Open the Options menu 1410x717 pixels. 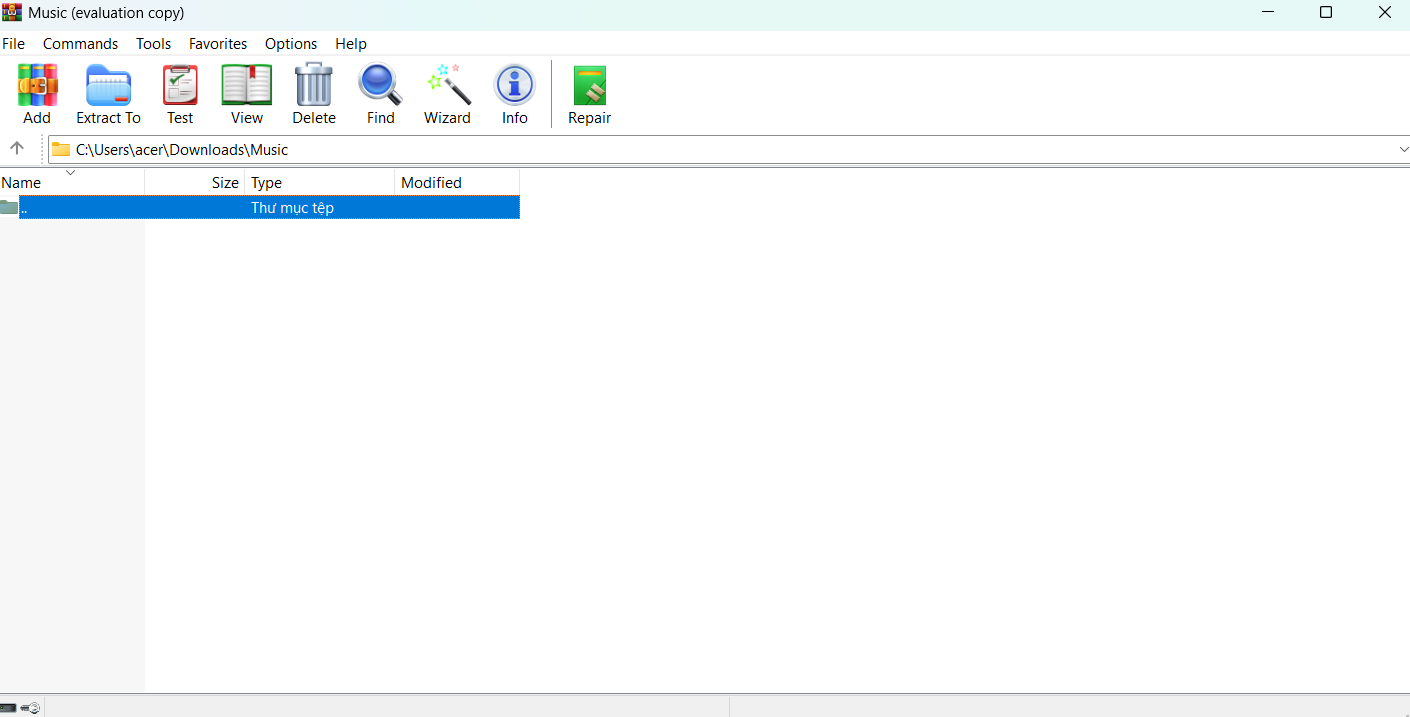click(291, 43)
